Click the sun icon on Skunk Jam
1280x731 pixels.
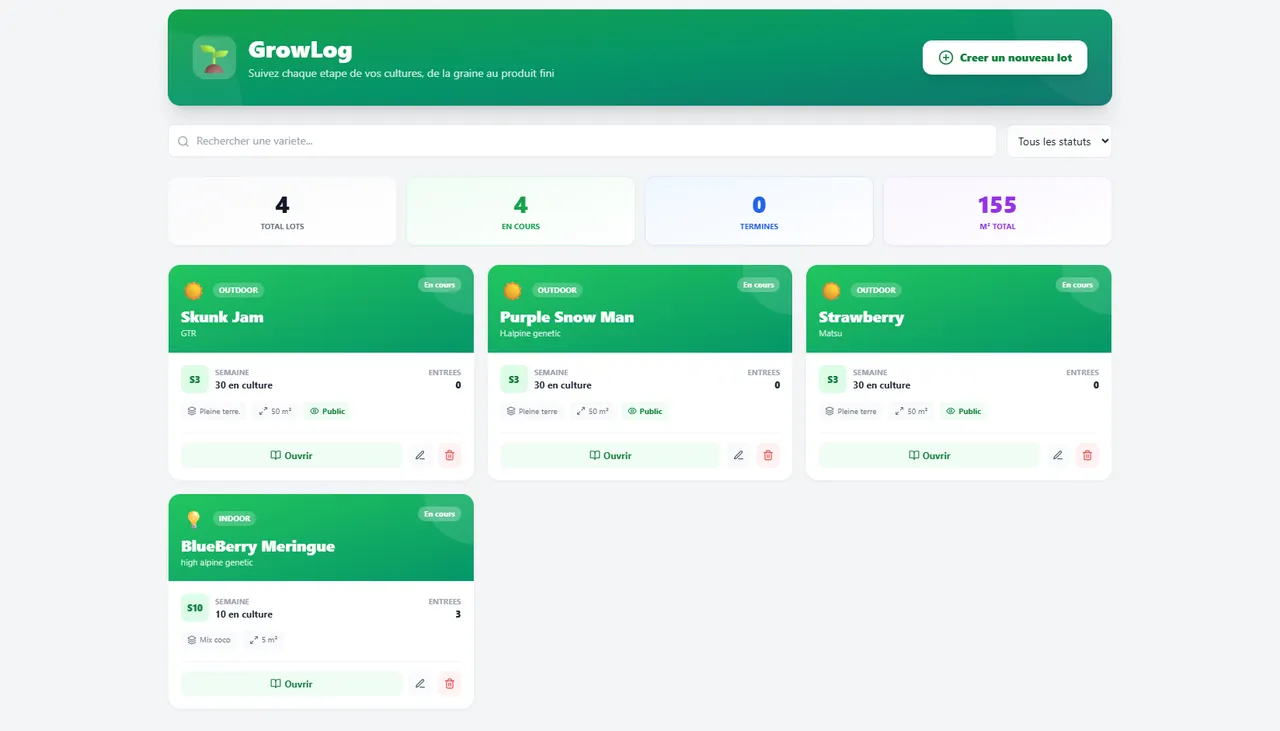193,290
